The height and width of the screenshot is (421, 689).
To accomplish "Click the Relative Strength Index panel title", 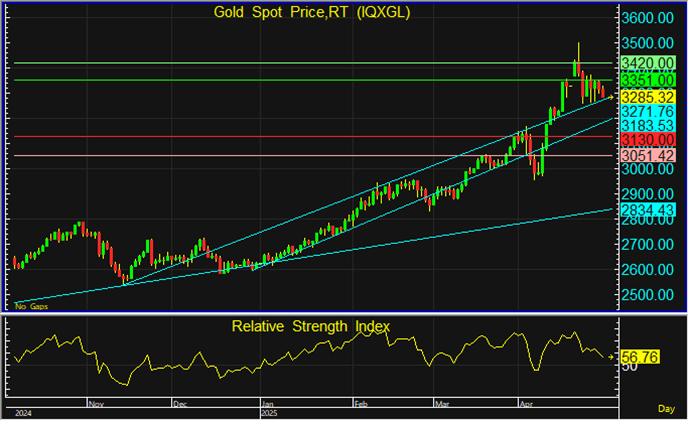I will tap(311, 326).
